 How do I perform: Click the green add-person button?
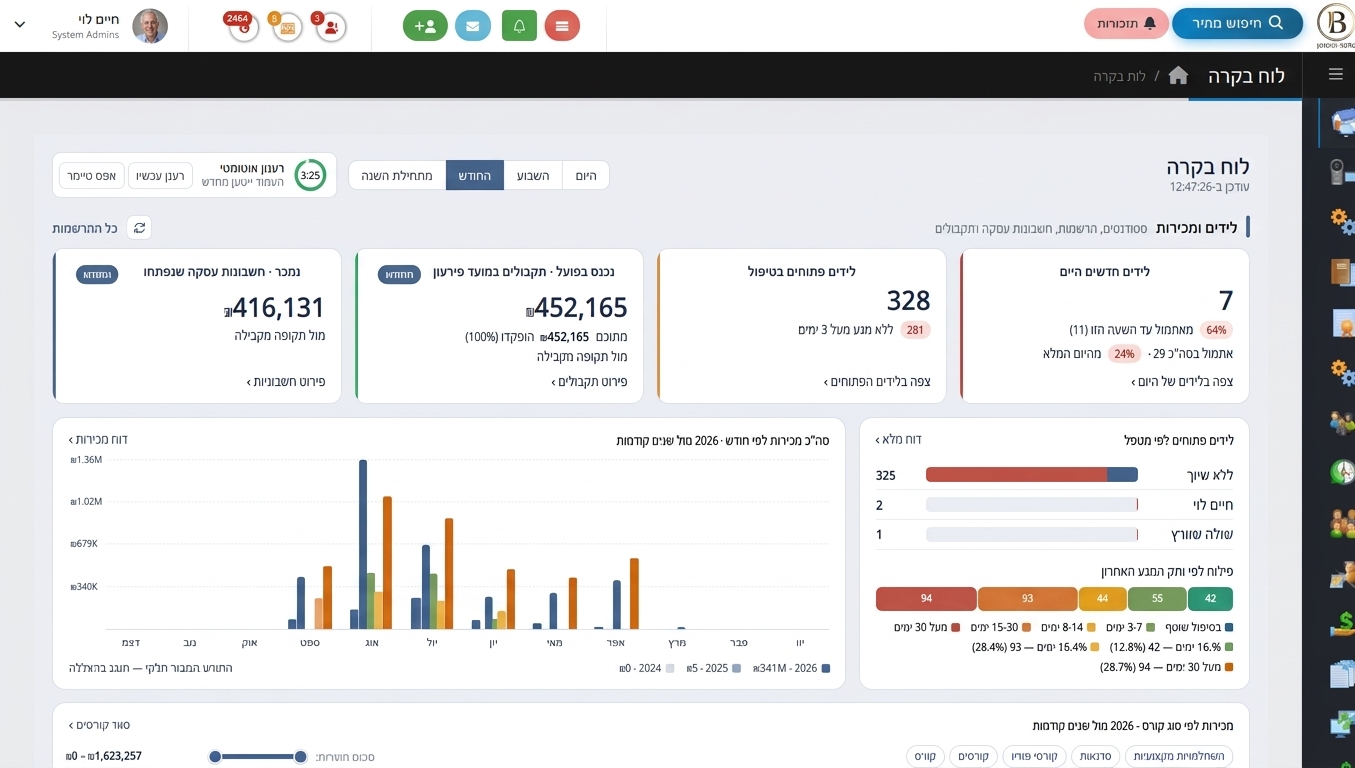(x=425, y=25)
